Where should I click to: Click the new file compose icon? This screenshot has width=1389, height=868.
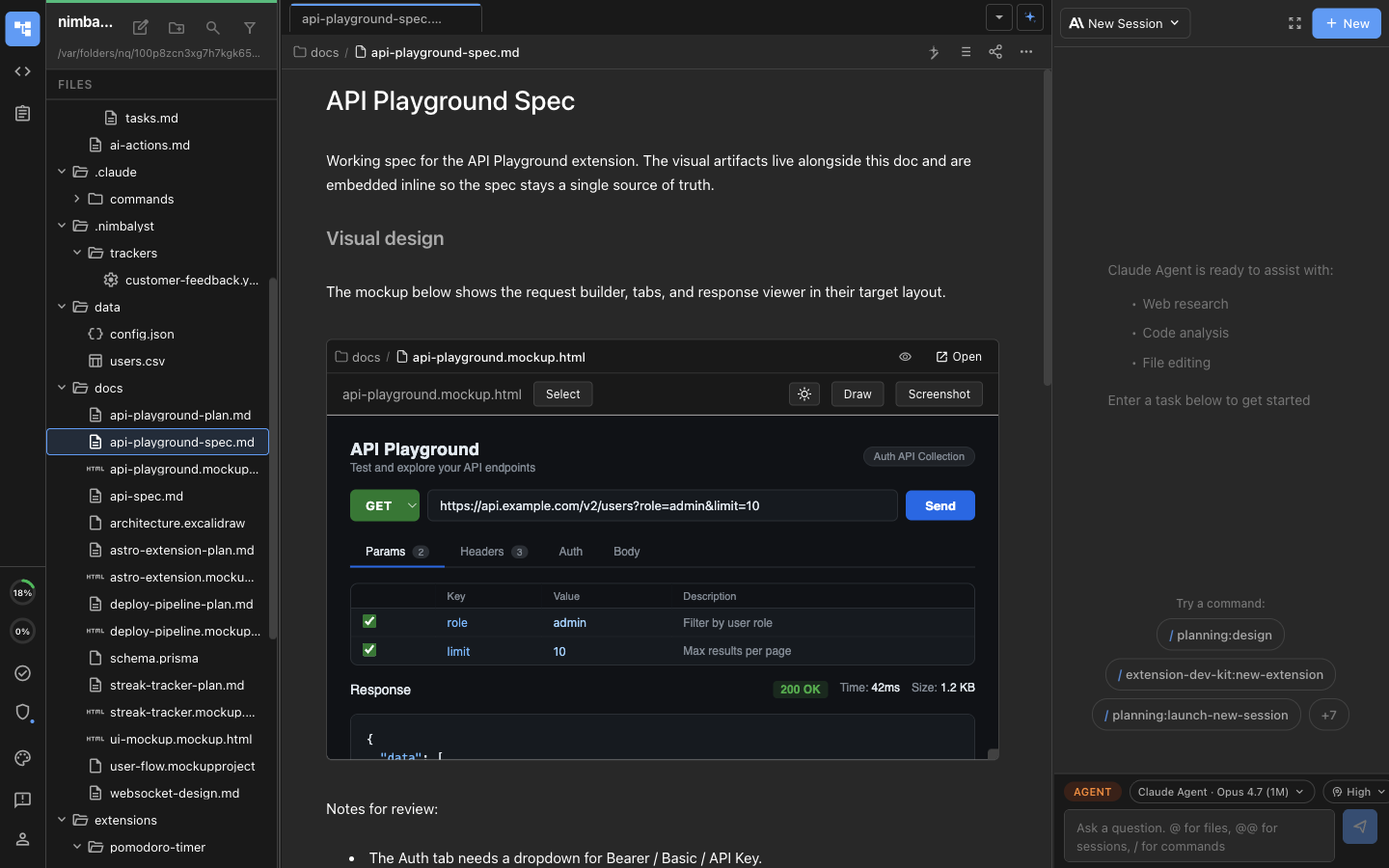pyautogui.click(x=140, y=28)
